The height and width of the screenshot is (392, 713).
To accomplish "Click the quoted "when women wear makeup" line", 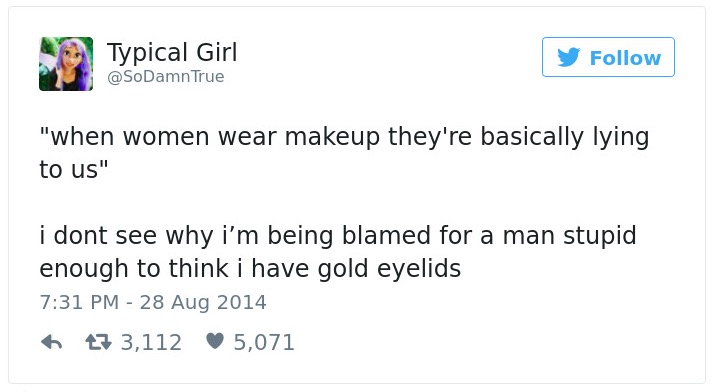I will click(344, 136).
